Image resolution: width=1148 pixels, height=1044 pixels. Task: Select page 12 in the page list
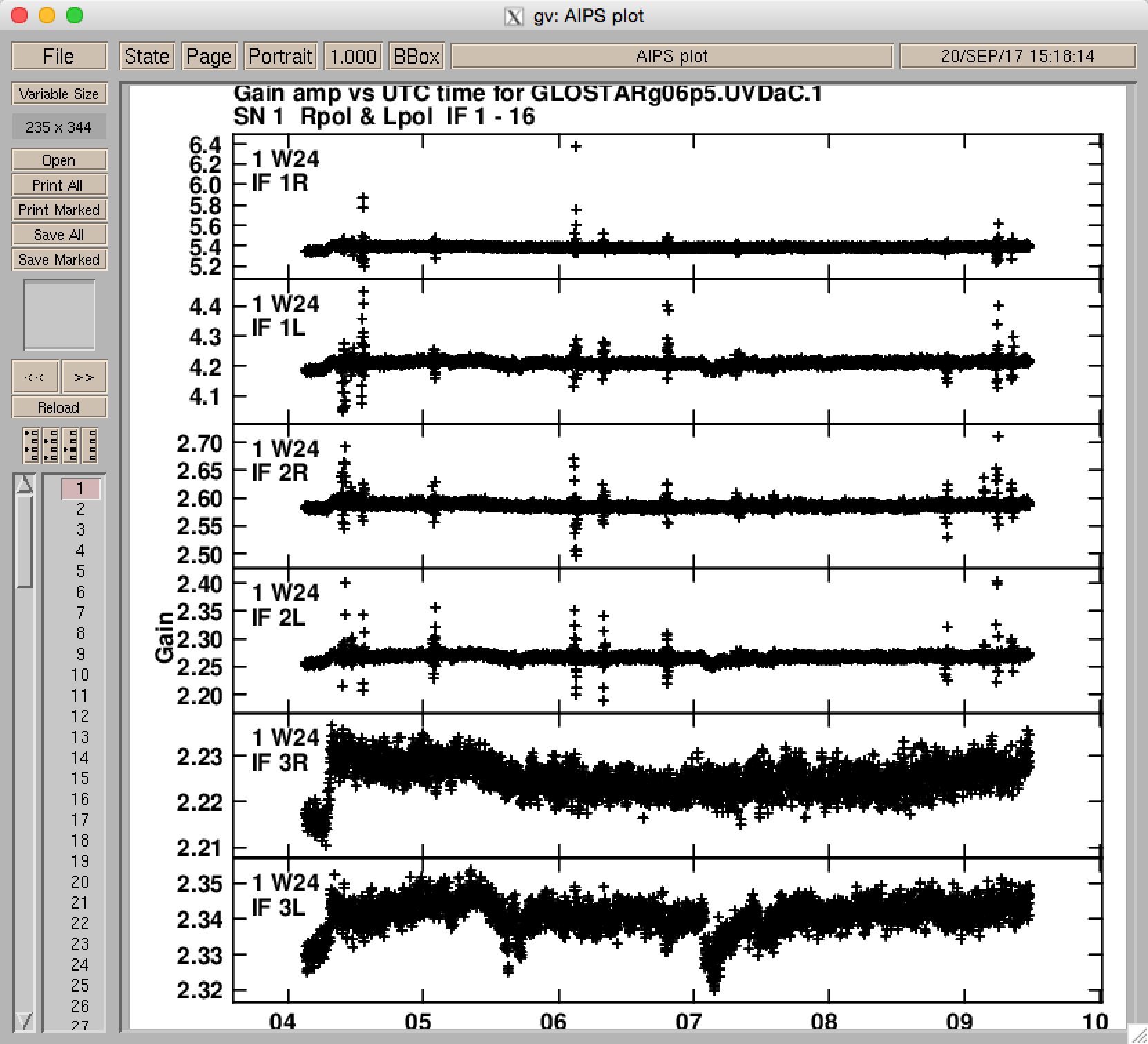tap(81, 716)
